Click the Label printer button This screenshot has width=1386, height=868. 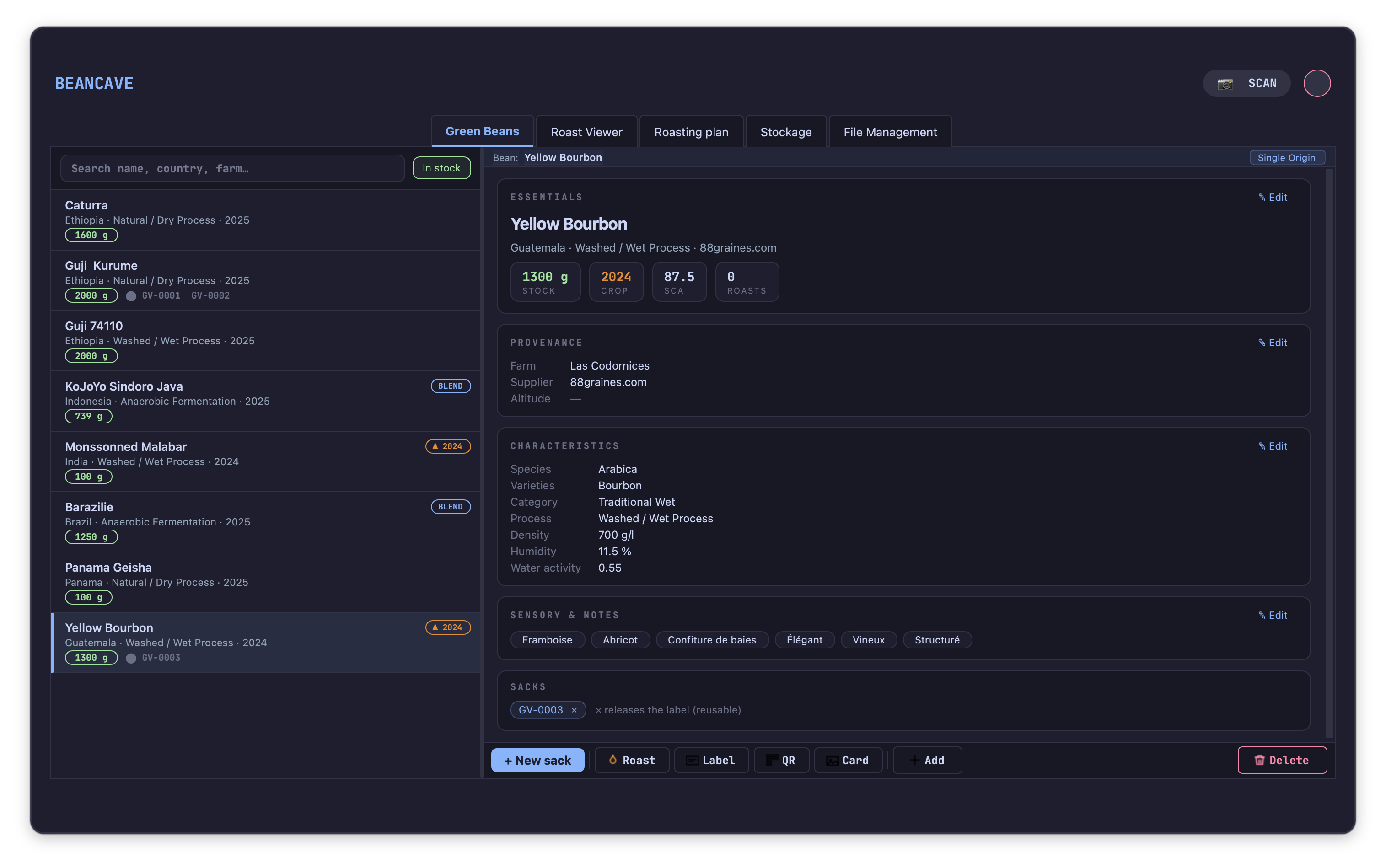pyautogui.click(x=711, y=760)
